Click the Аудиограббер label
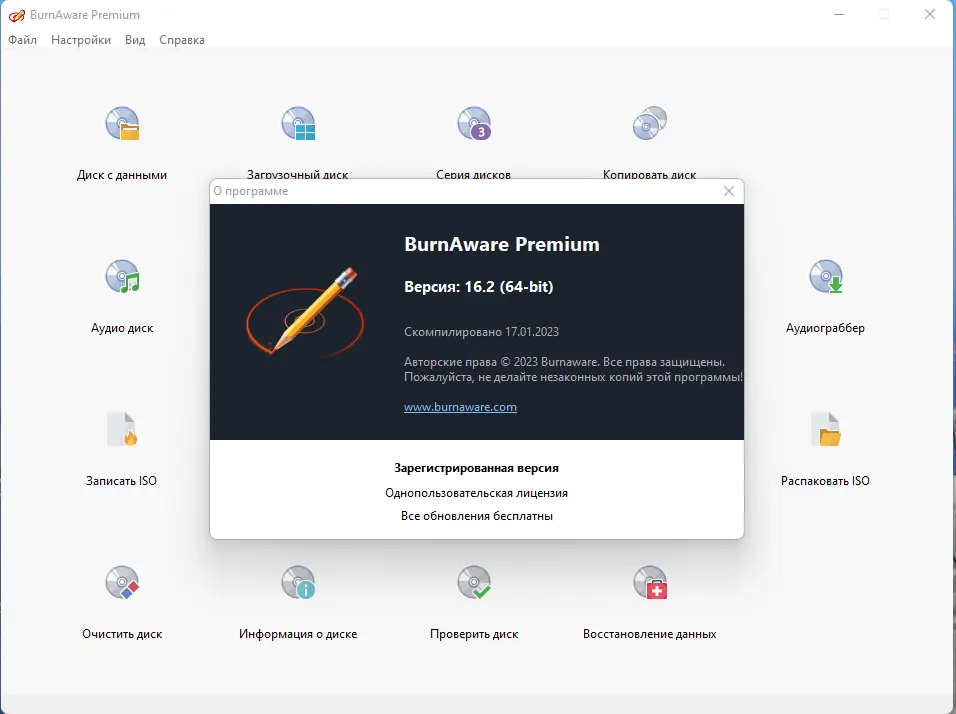This screenshot has height=714, width=956. (826, 328)
